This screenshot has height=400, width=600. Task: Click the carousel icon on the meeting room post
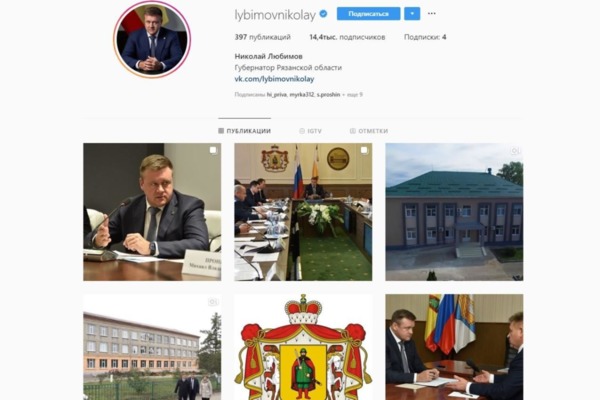click(x=364, y=150)
